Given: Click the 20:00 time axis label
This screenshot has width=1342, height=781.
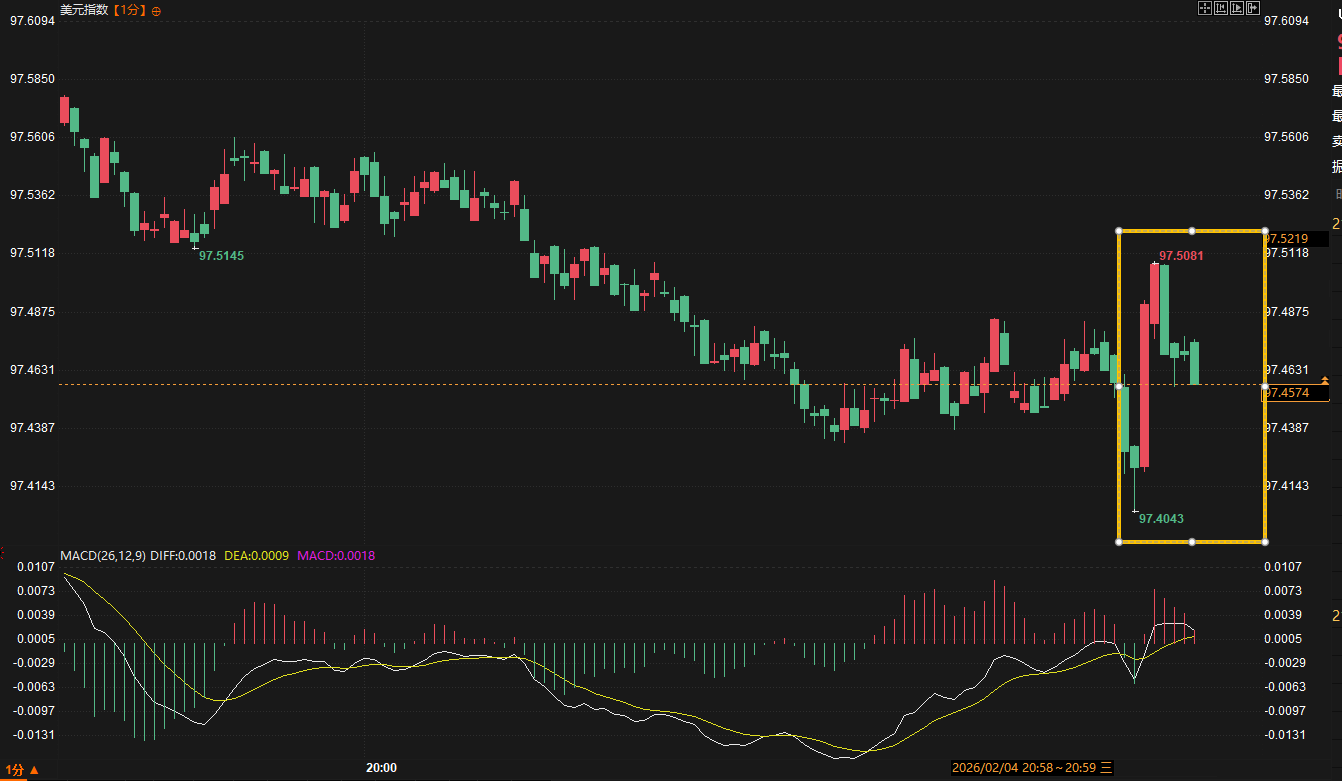Looking at the screenshot, I should [381, 768].
